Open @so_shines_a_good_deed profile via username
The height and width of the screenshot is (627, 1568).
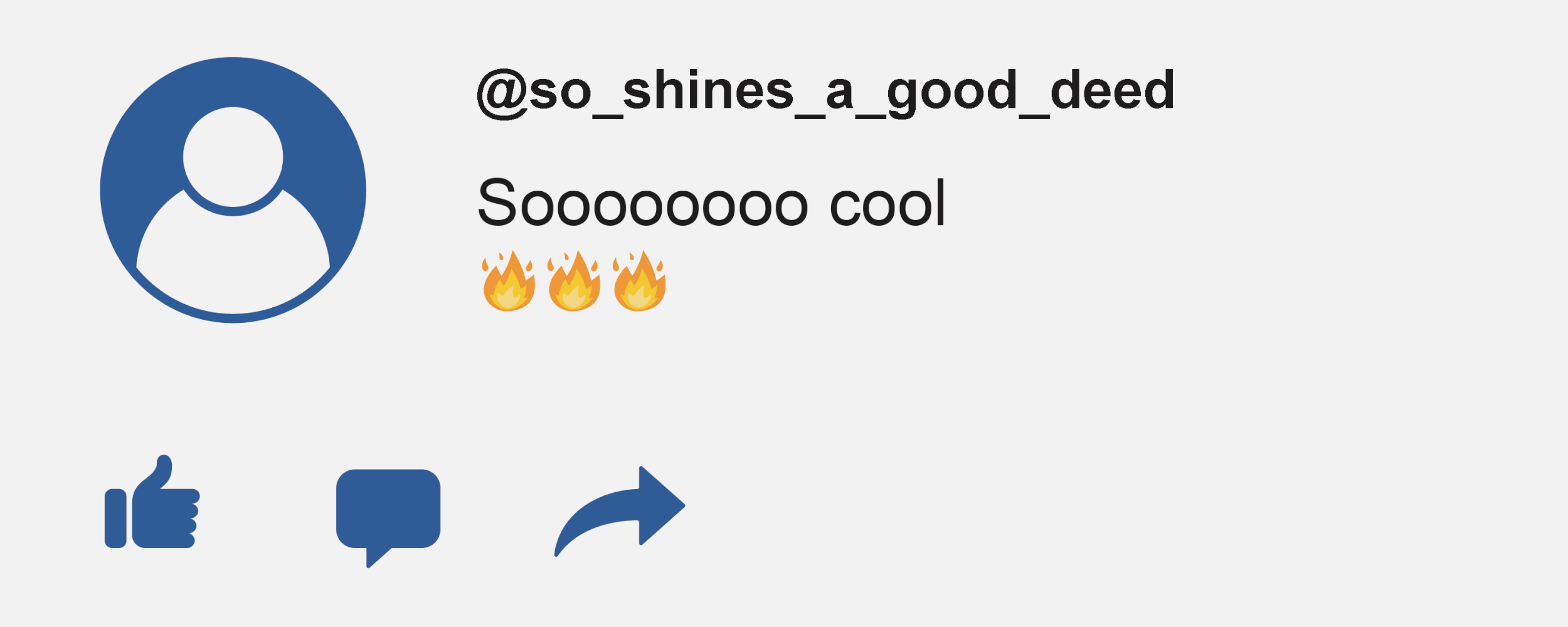(825, 93)
